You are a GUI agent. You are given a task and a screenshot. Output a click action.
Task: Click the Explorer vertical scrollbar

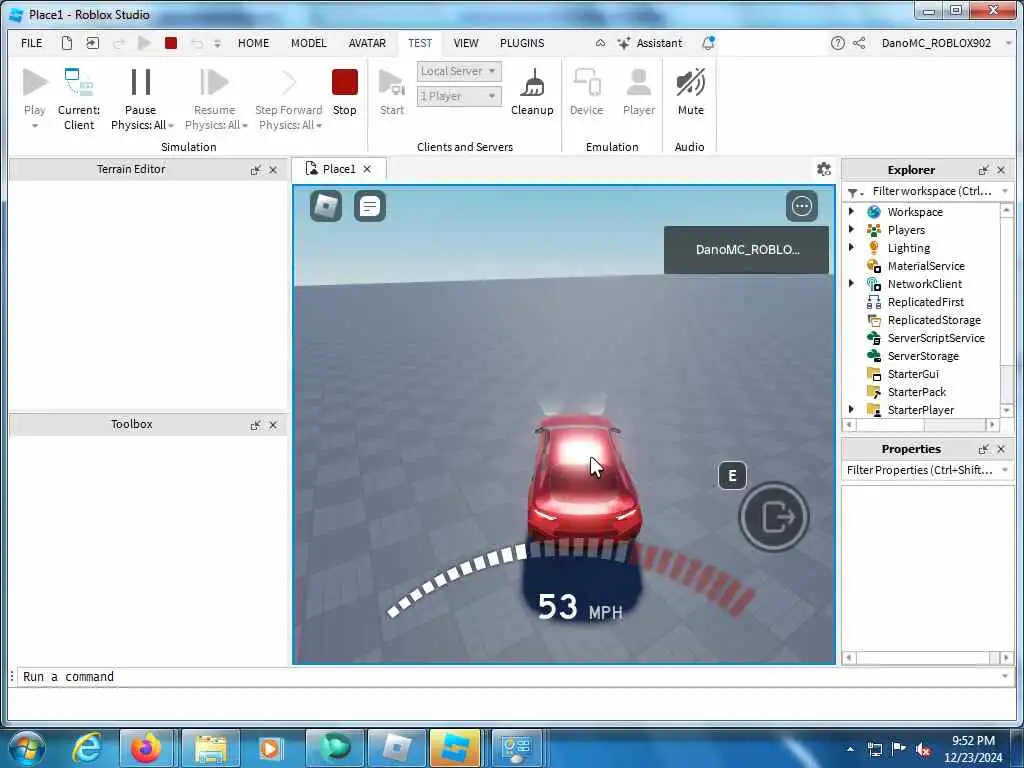pos(1006,310)
